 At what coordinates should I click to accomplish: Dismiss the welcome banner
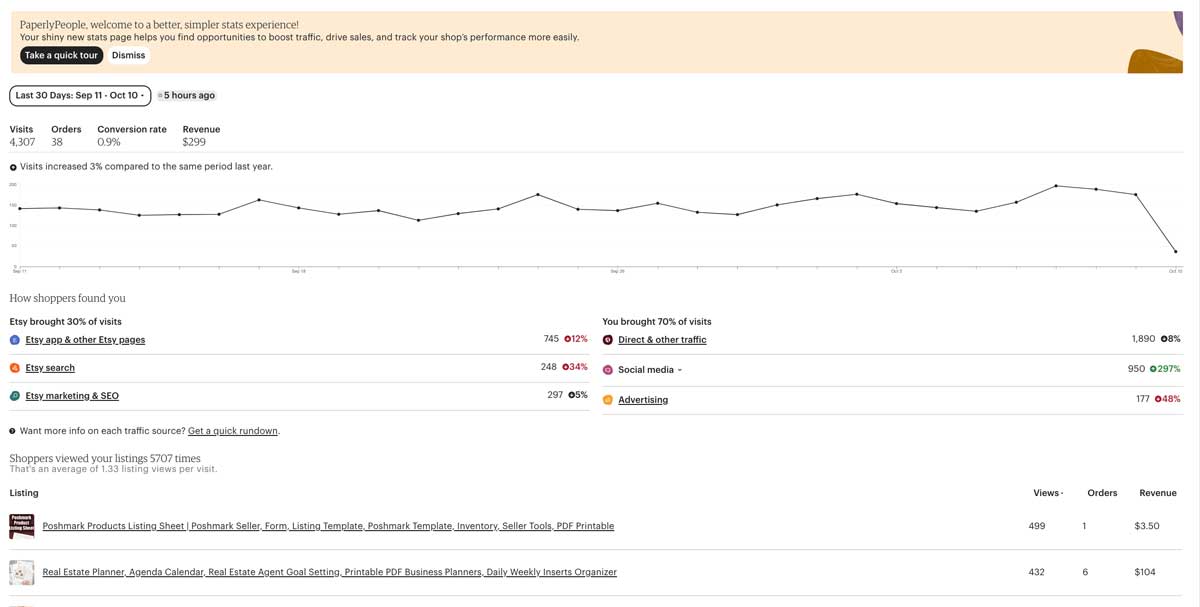(128, 55)
